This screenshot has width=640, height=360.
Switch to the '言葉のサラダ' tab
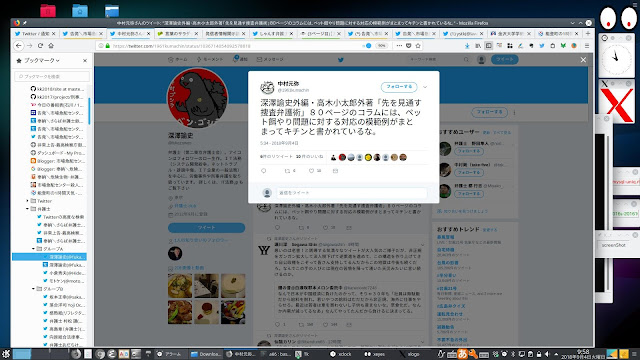click(178, 33)
